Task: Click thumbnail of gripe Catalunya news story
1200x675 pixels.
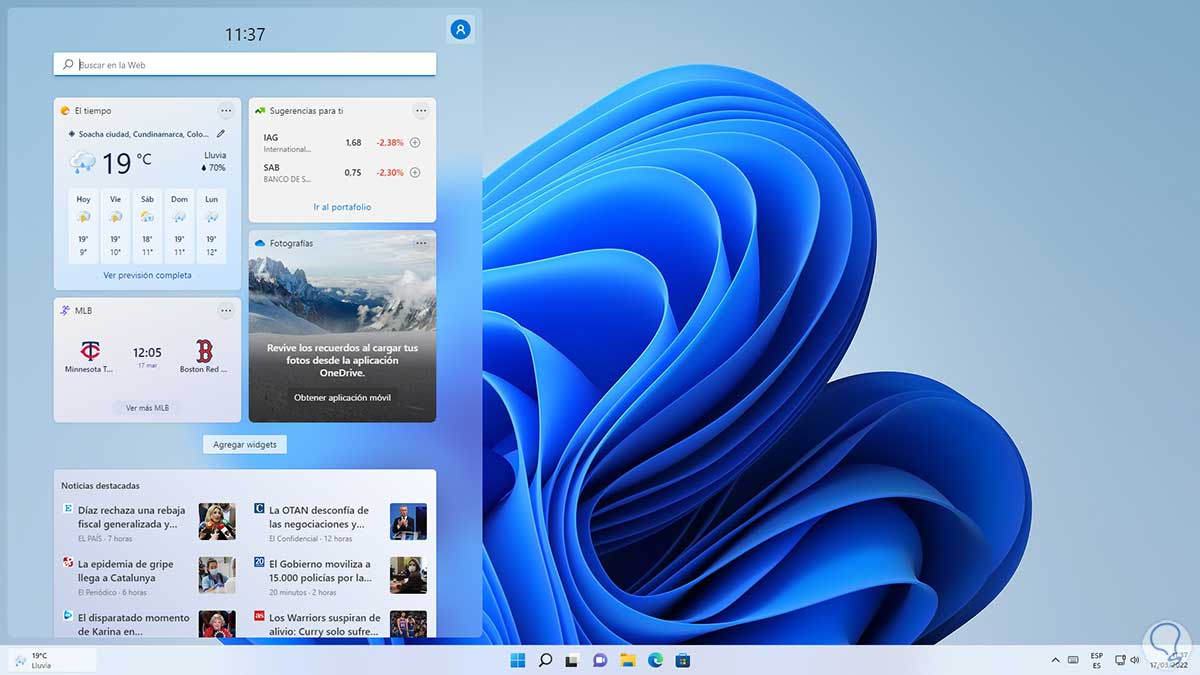Action: 217,575
